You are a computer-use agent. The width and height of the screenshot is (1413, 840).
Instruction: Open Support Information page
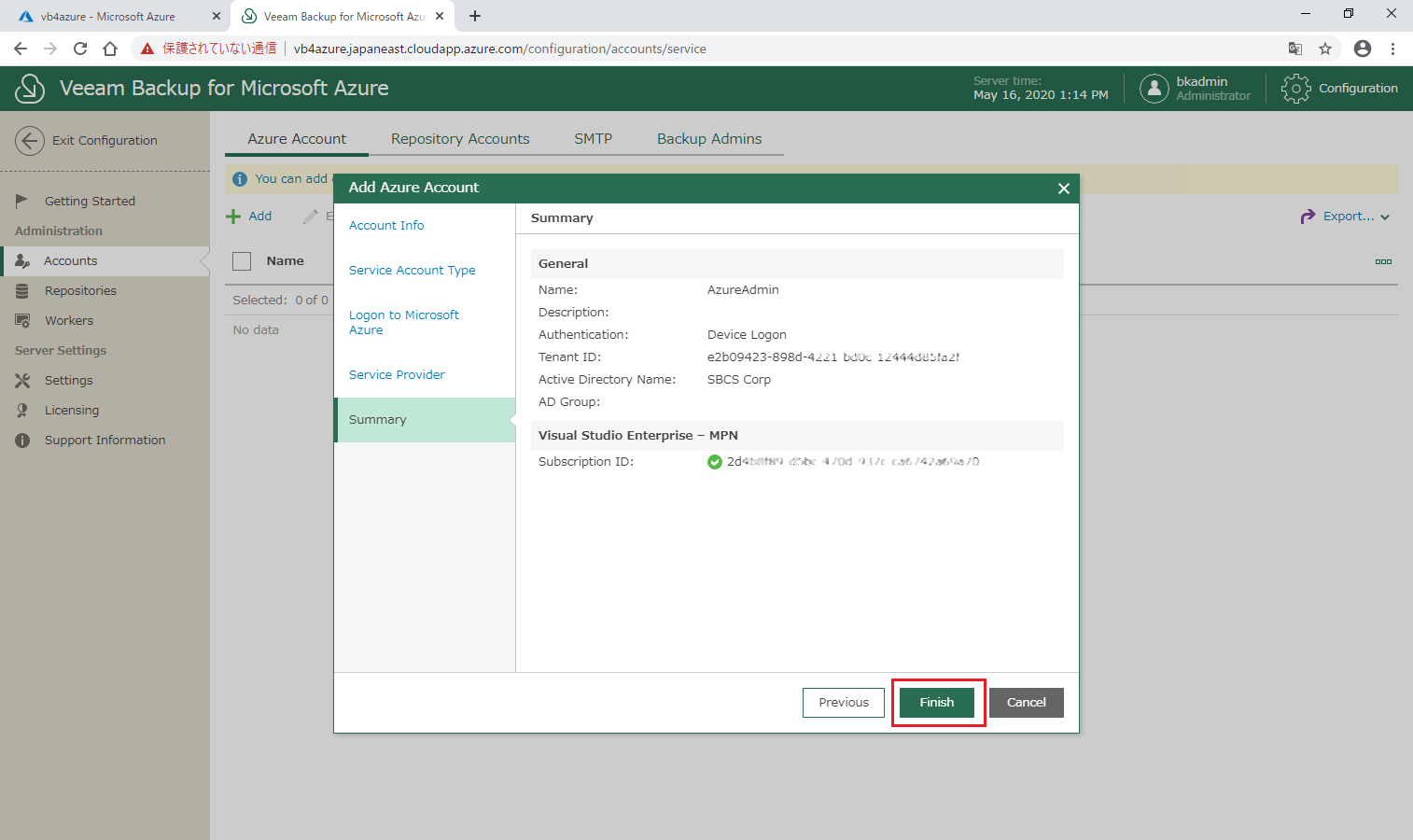pos(105,441)
